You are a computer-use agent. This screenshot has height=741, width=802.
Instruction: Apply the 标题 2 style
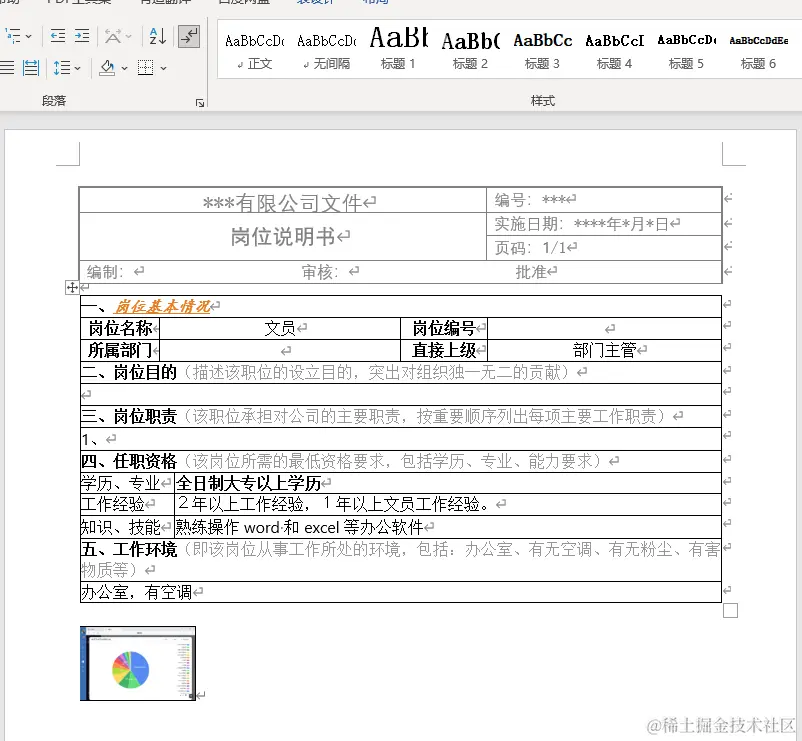(471, 50)
